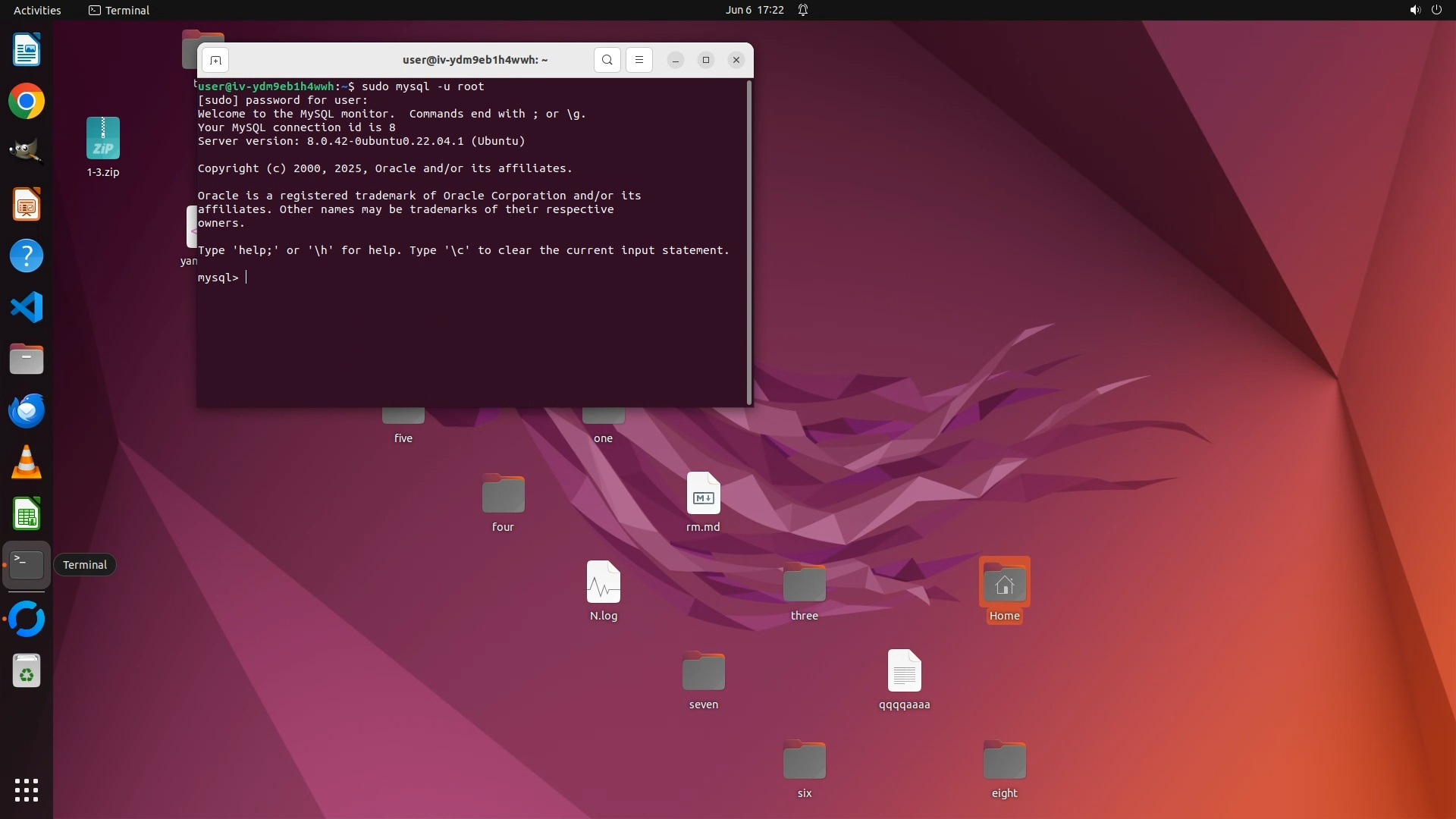Select the 1-3.zip file on desktop
Viewport: 1456px width, 819px height.
pos(103,140)
